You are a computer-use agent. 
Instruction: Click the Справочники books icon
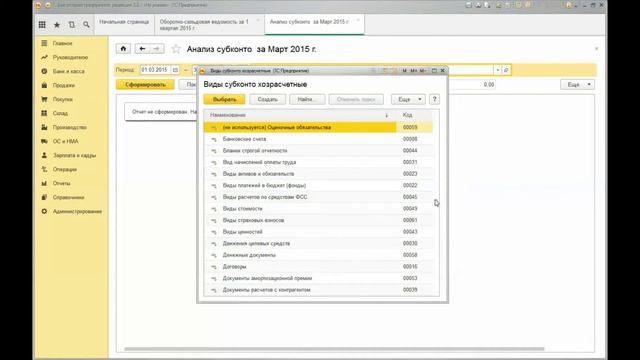(44, 198)
